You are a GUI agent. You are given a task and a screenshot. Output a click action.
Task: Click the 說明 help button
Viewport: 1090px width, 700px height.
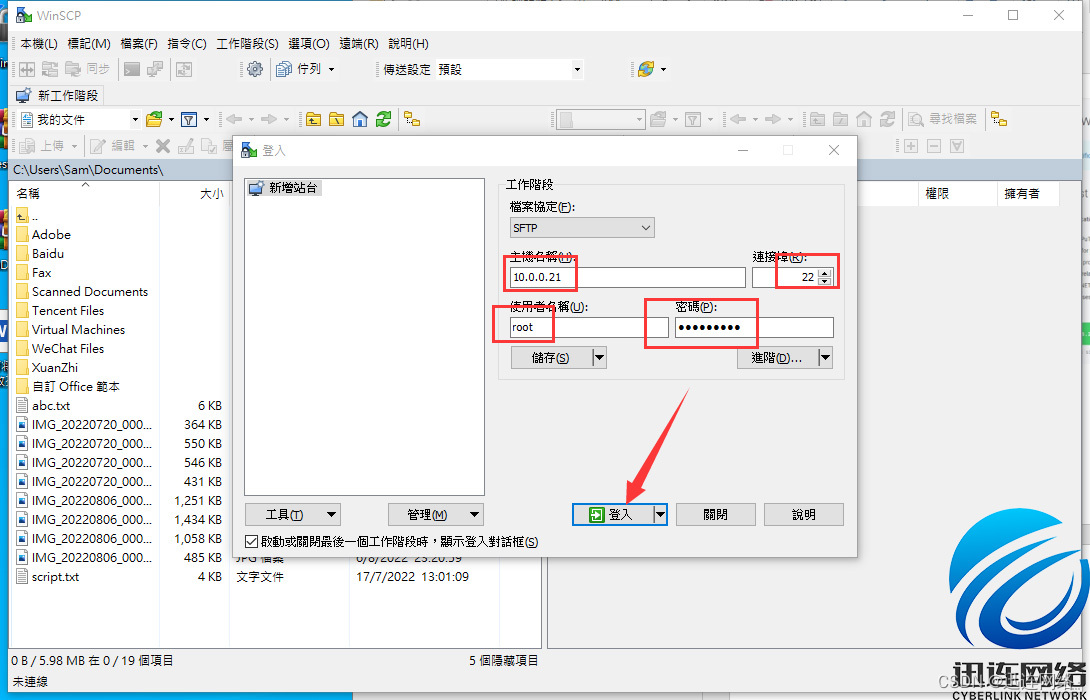click(804, 515)
